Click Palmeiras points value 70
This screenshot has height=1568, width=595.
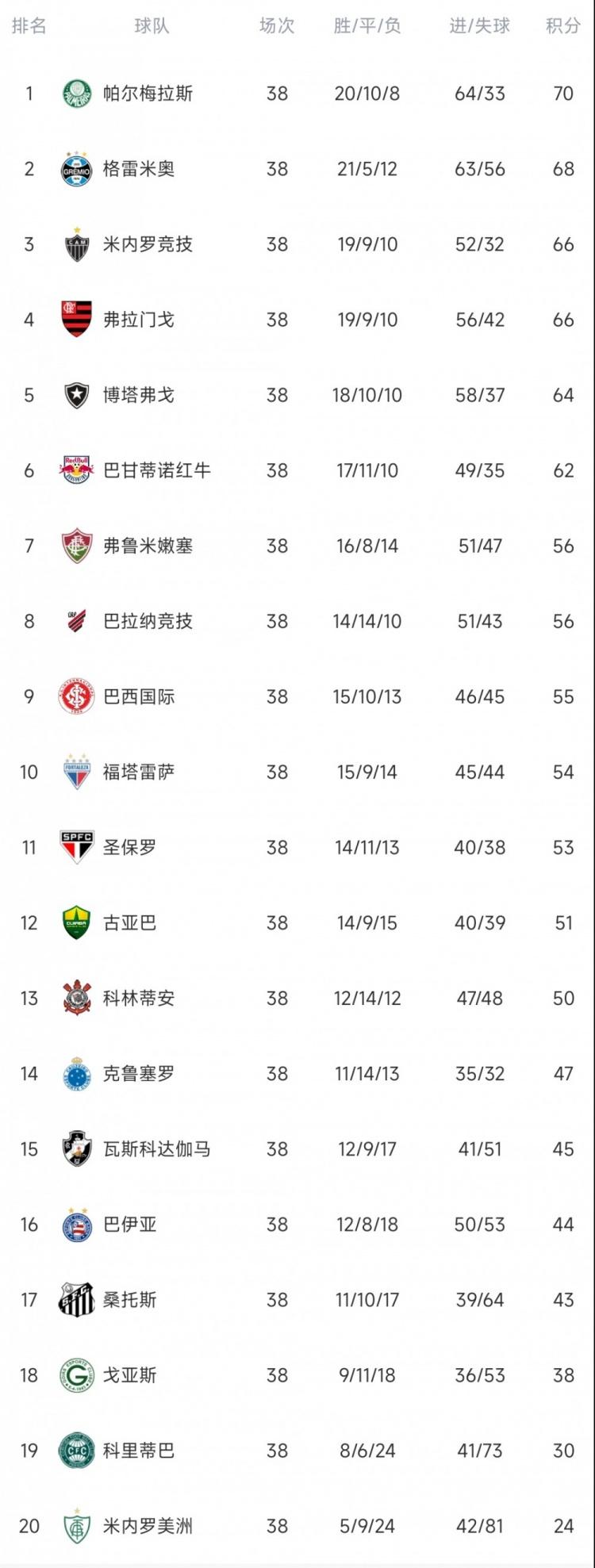pos(562,94)
